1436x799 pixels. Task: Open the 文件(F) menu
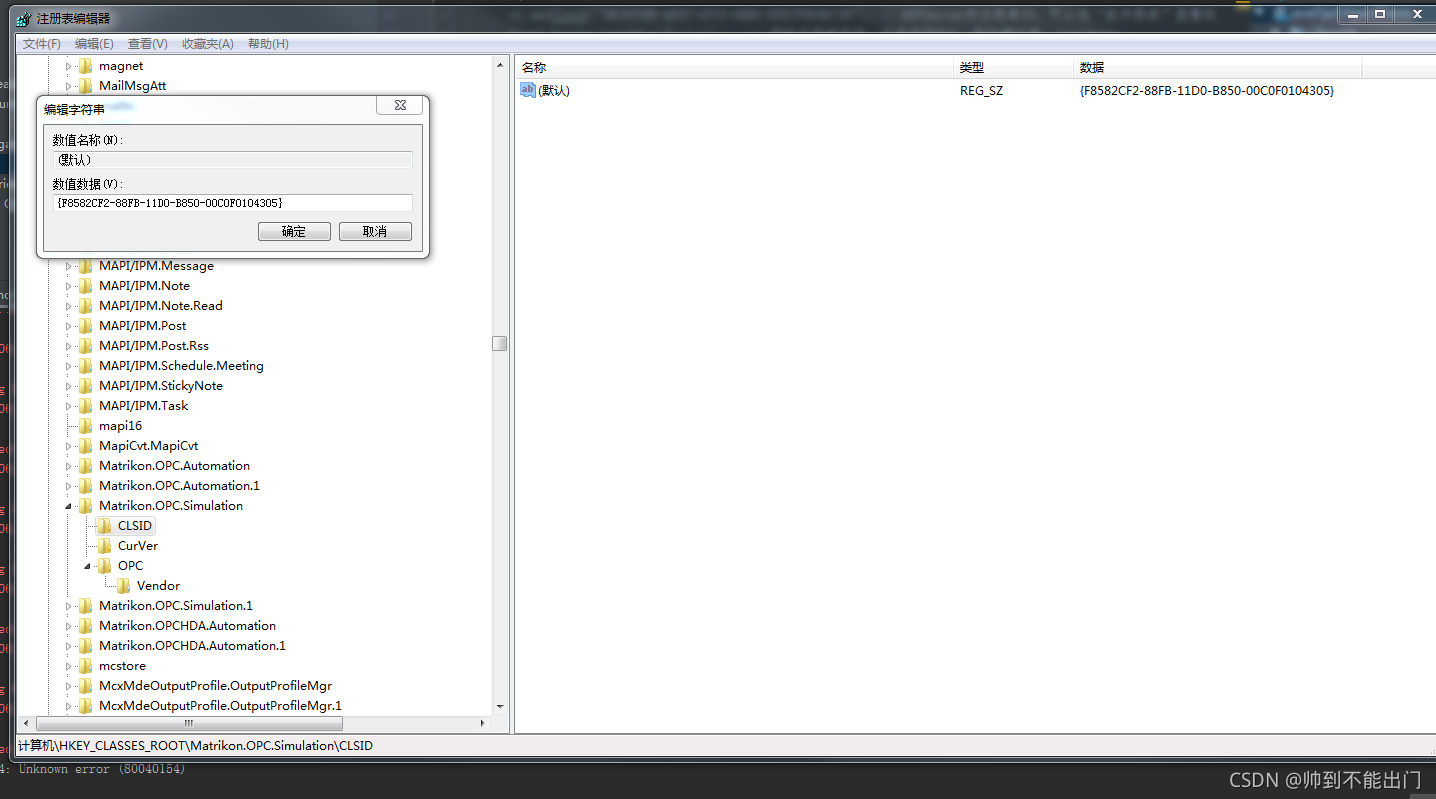(41, 44)
